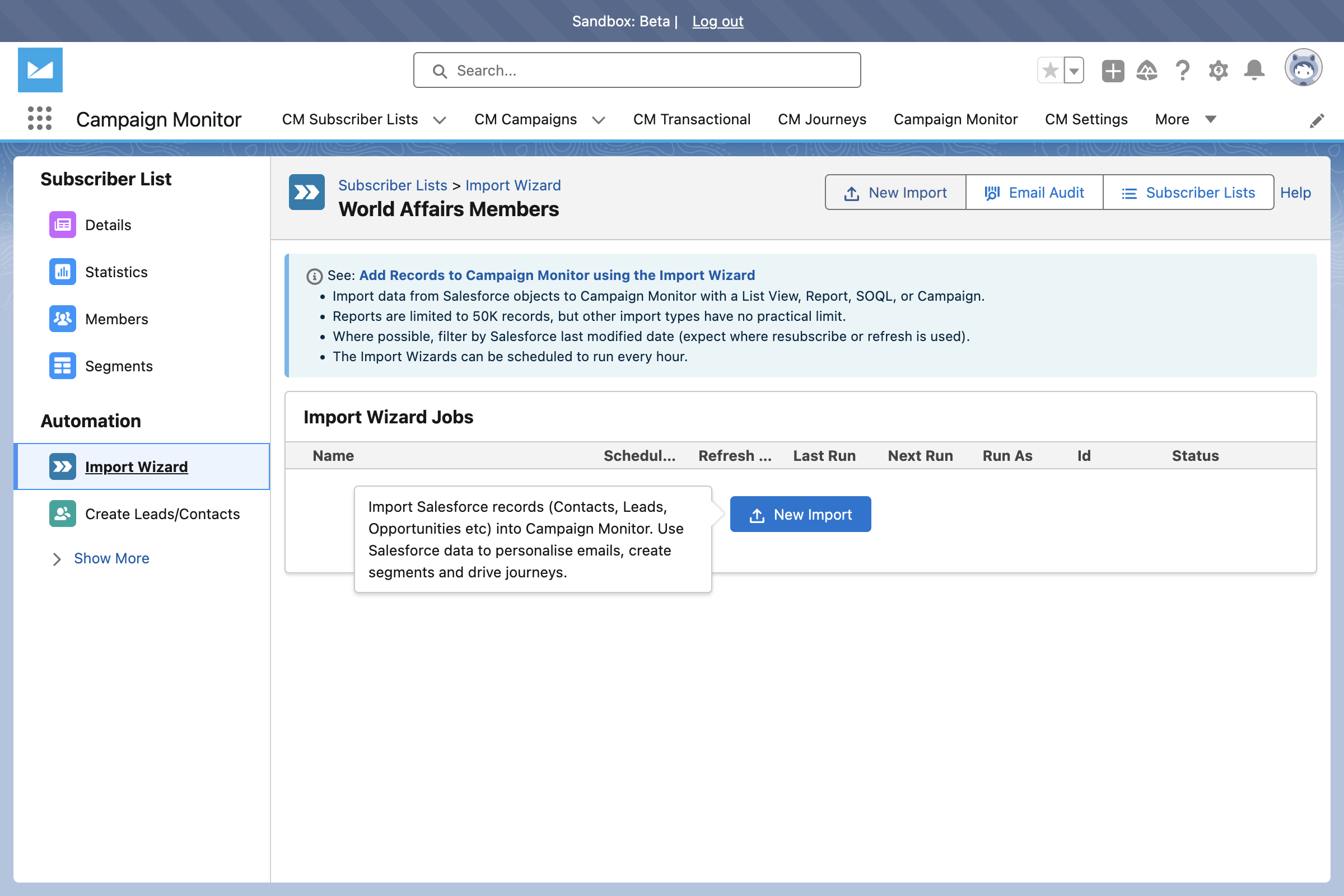Open the Help link

1295,193
